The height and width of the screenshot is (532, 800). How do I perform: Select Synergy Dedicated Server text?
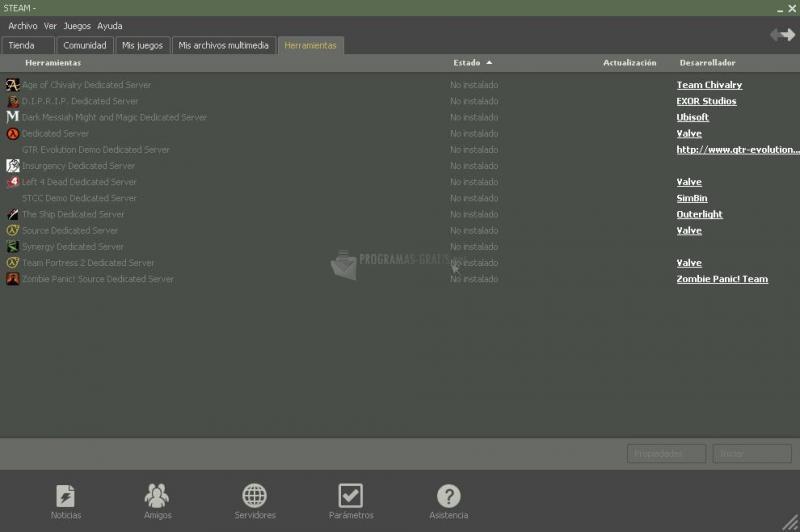(72, 246)
